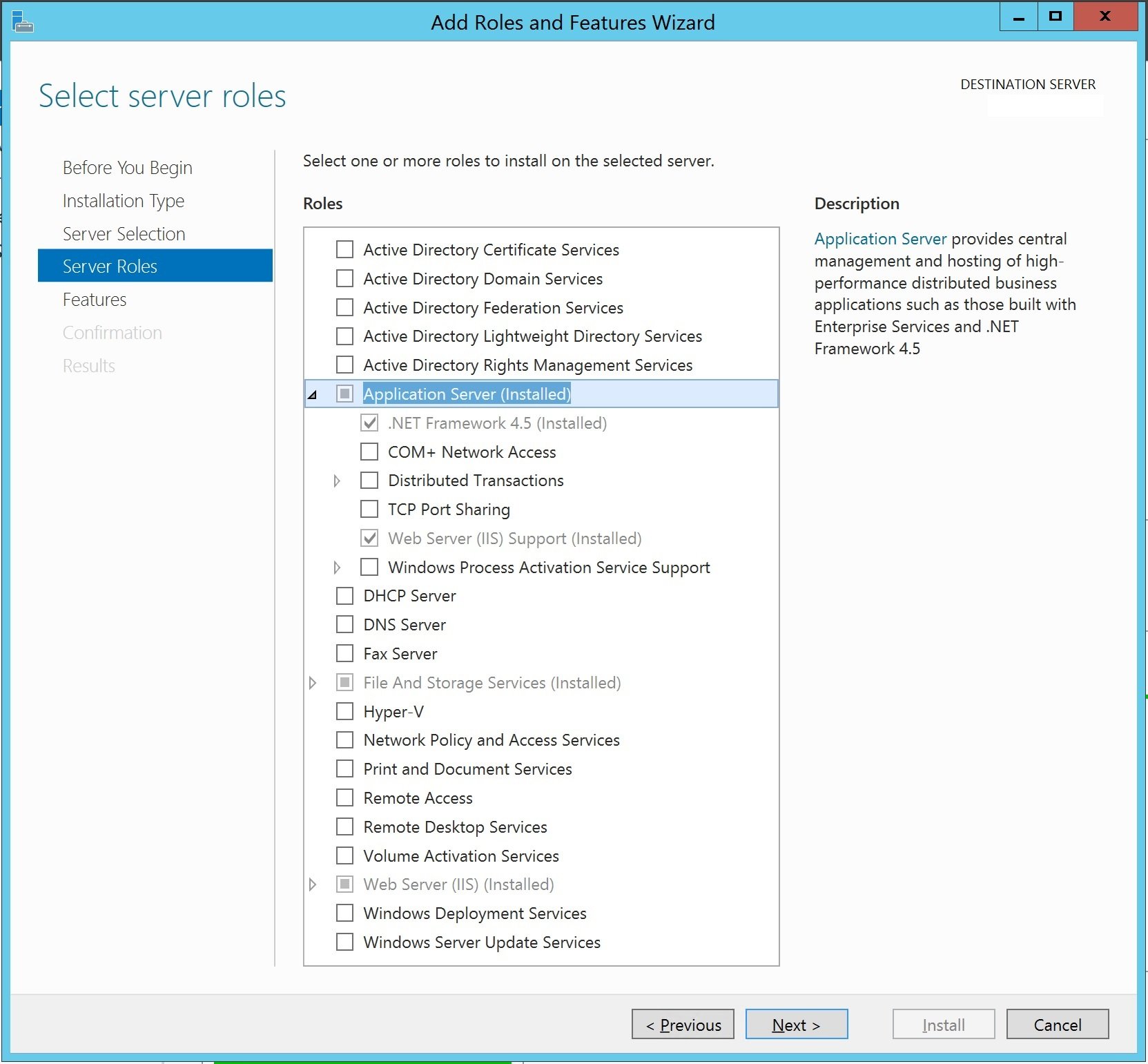Expand Windows Process Activation Service Support node

point(337,568)
